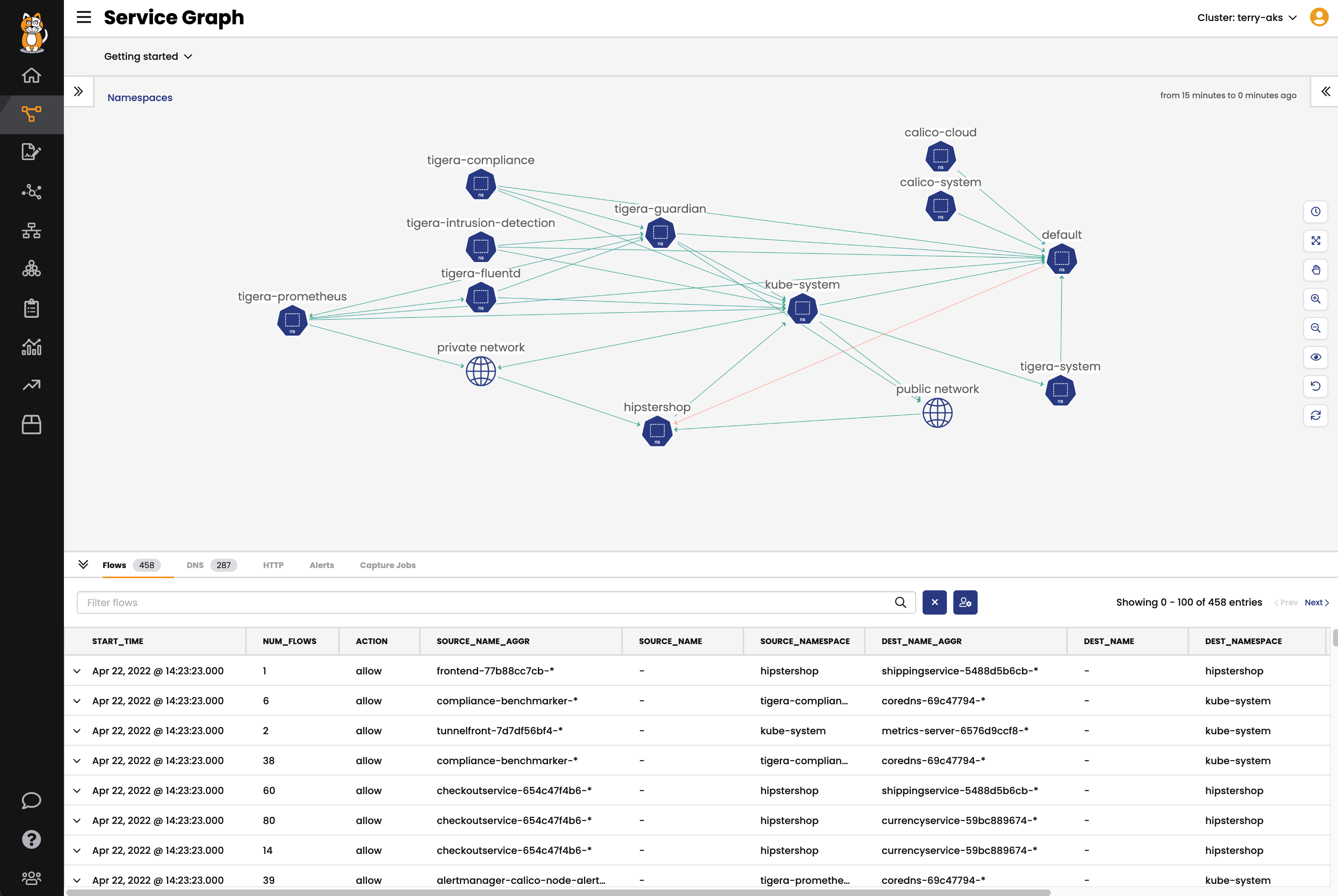Expand the left sidebar collapse chevron
This screenshot has width=1338, height=896.
click(x=79, y=90)
